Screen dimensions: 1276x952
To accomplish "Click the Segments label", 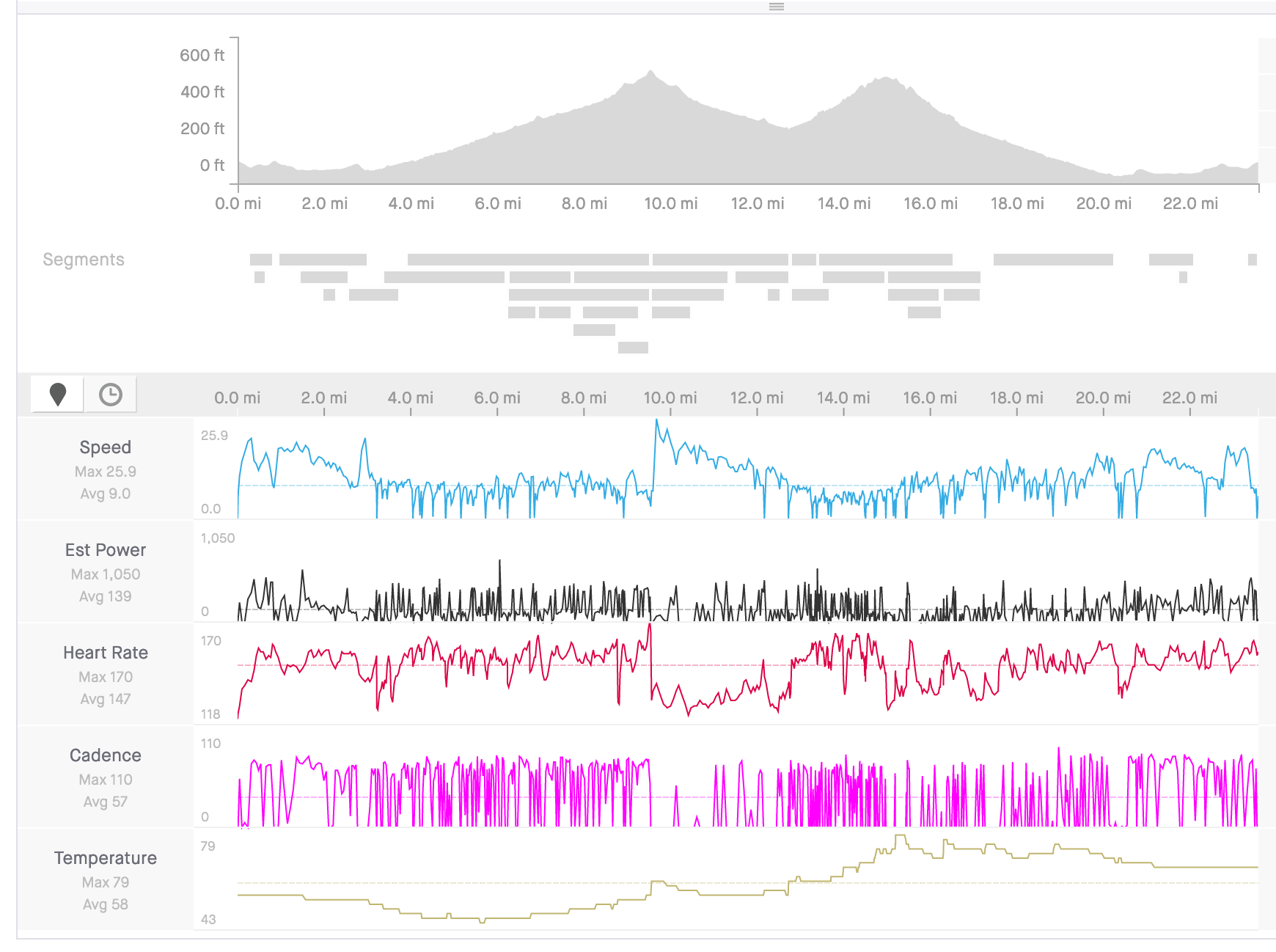I will (x=84, y=260).
